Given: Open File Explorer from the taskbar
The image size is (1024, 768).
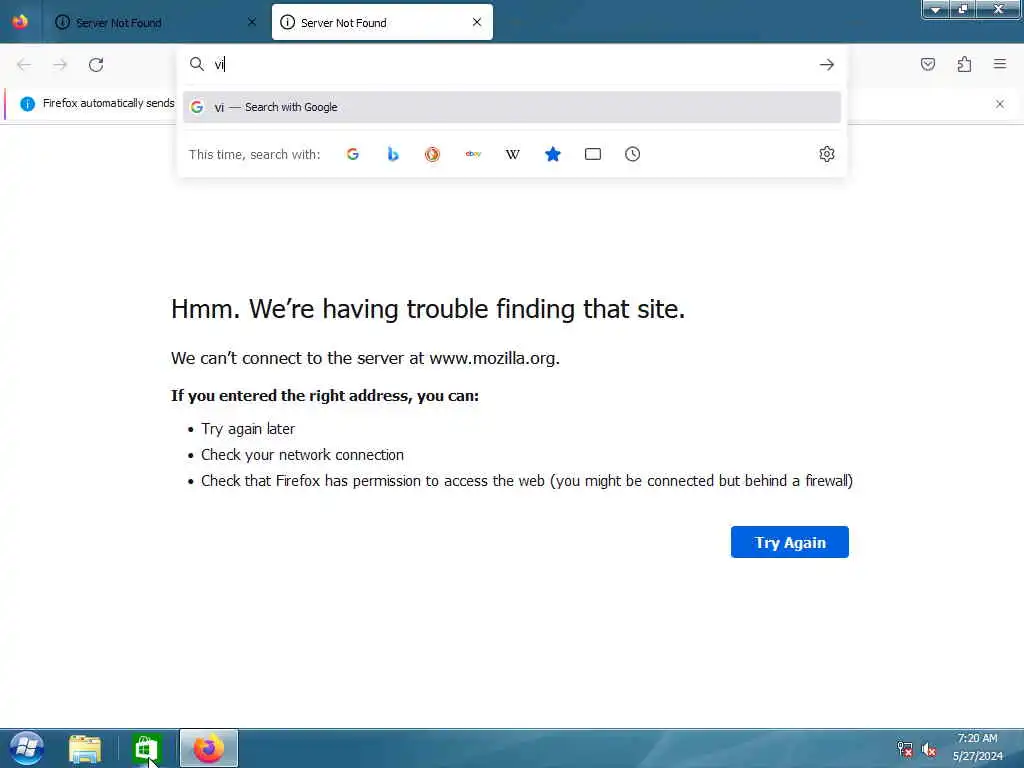Looking at the screenshot, I should [85, 749].
